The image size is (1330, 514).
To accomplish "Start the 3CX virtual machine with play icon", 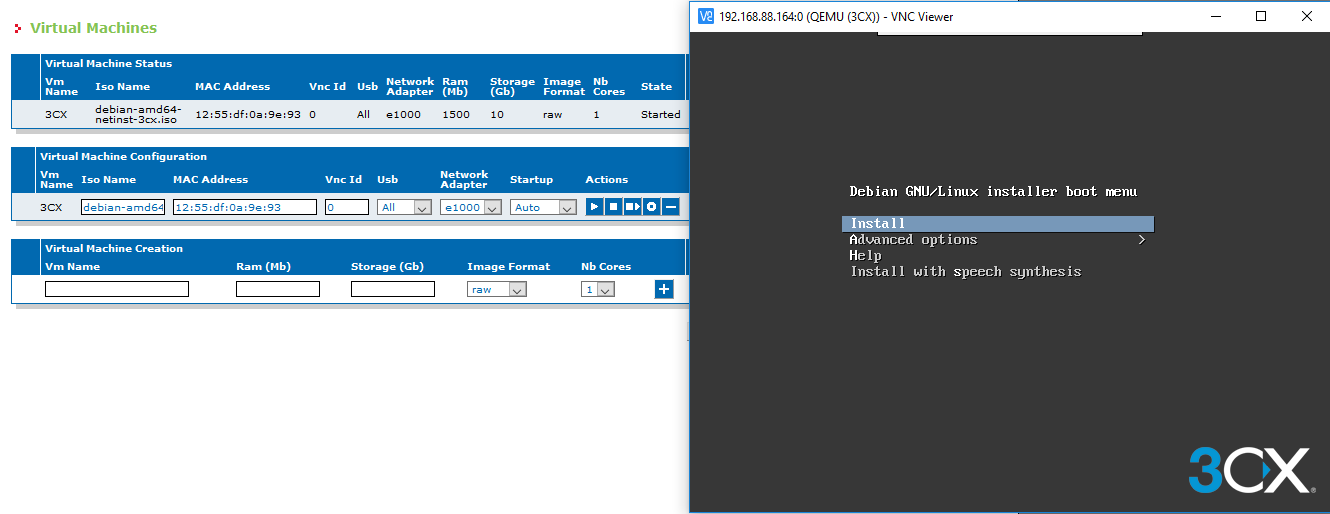I will [594, 207].
